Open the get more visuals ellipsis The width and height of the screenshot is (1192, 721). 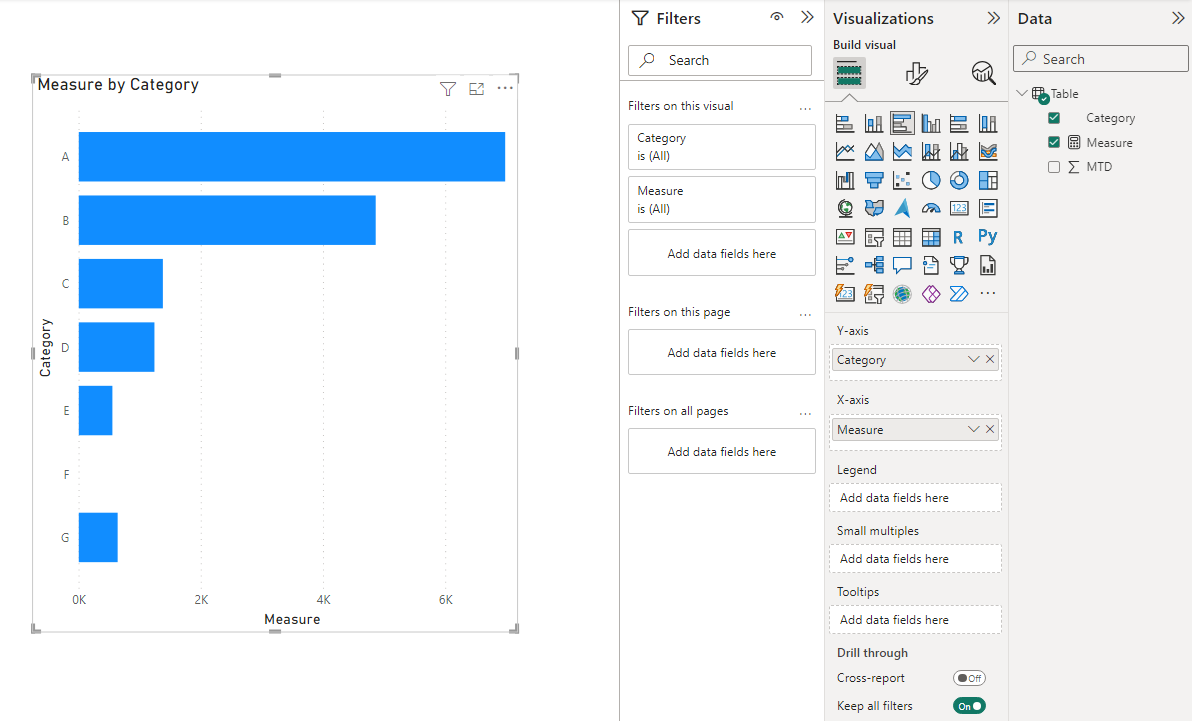coord(988,294)
